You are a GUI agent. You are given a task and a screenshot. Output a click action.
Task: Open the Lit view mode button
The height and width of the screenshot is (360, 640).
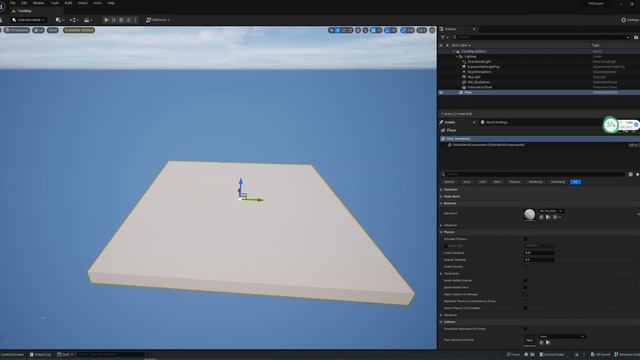coord(38,30)
